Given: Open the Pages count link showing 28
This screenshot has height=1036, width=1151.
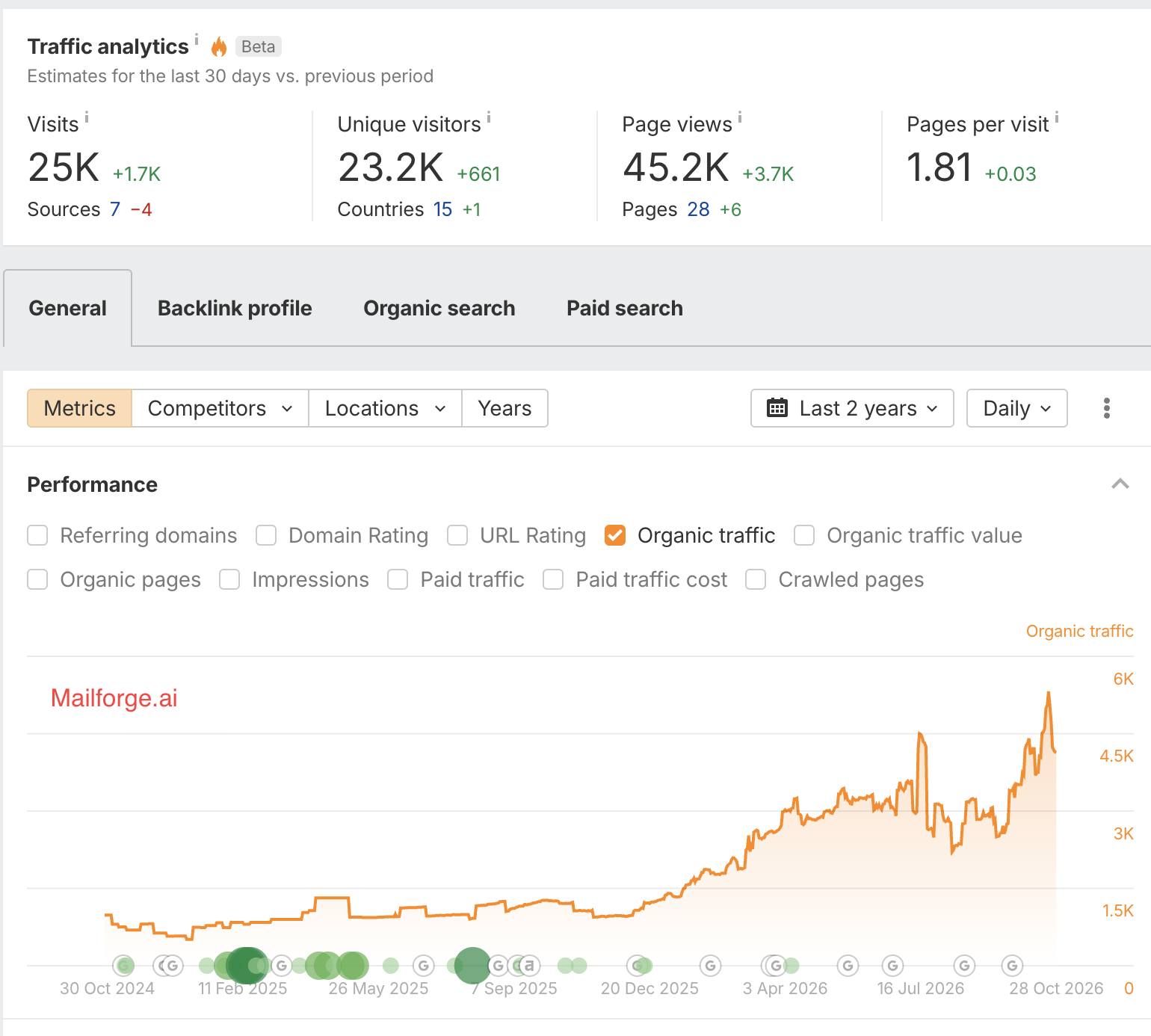Looking at the screenshot, I should point(698,209).
